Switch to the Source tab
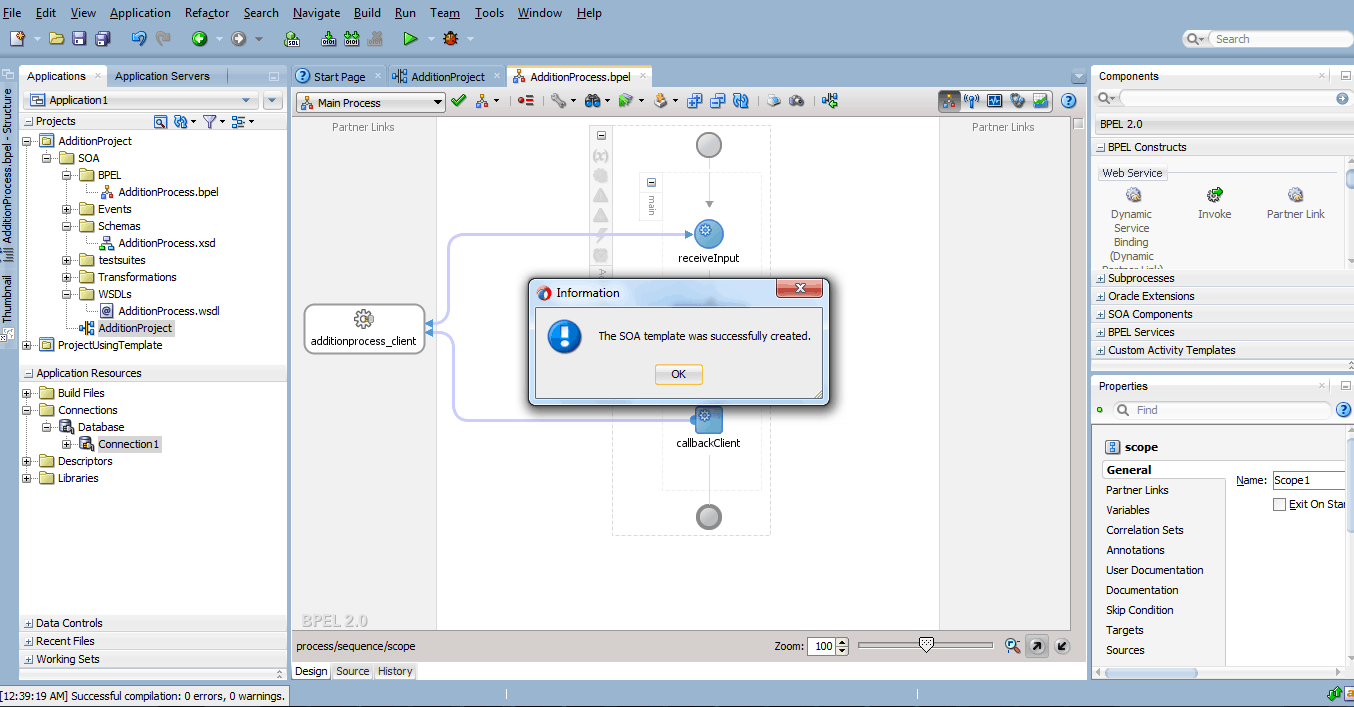 [352, 671]
